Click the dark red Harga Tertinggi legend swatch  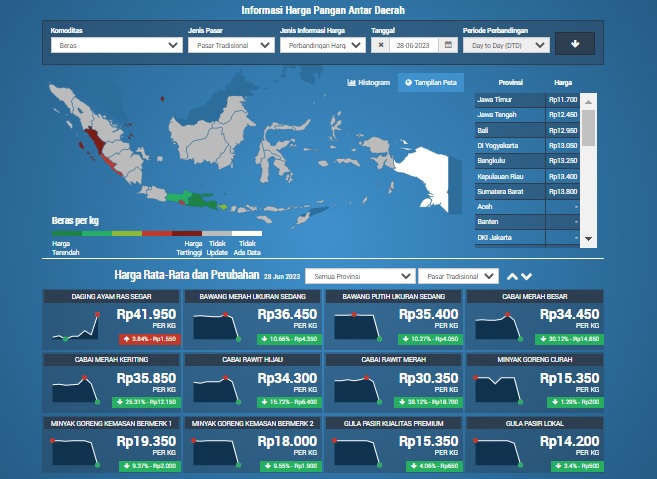(x=187, y=233)
